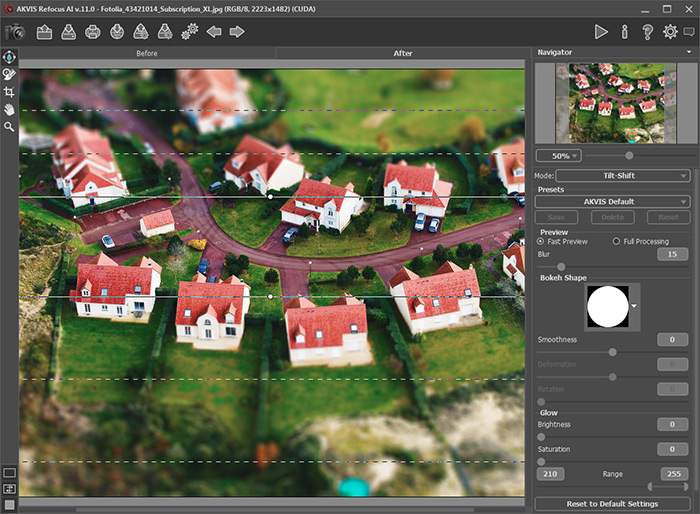
Task: Open the 50% zoom dropdown
Action: 559,156
